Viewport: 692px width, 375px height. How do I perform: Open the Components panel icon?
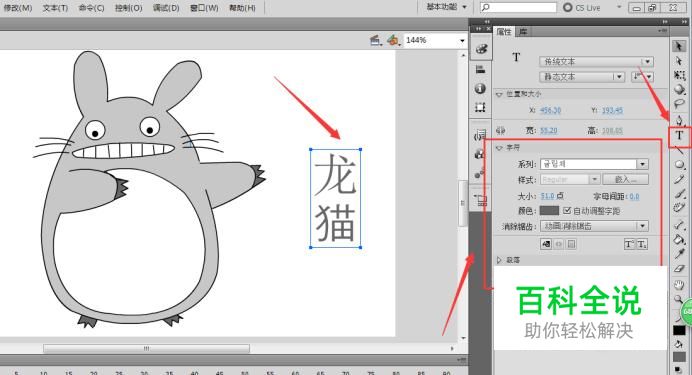[481, 154]
